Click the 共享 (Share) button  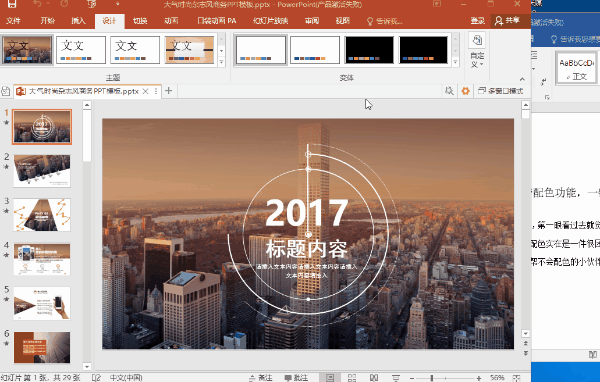(507, 21)
